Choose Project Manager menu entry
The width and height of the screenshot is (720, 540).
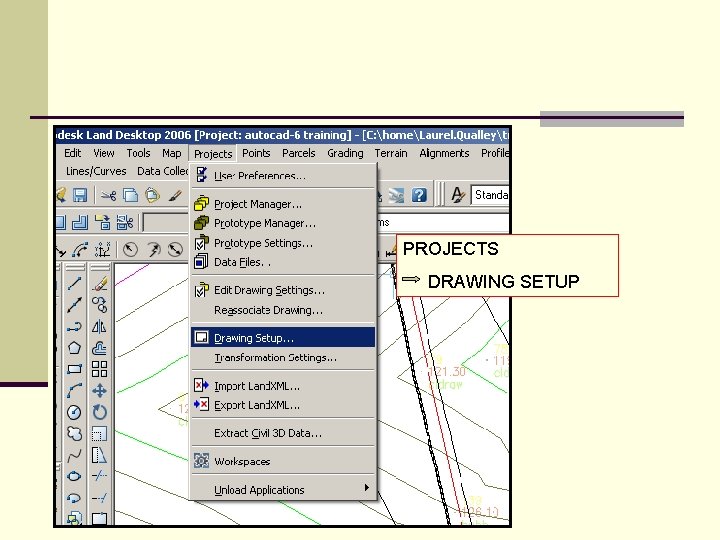click(x=283, y=204)
